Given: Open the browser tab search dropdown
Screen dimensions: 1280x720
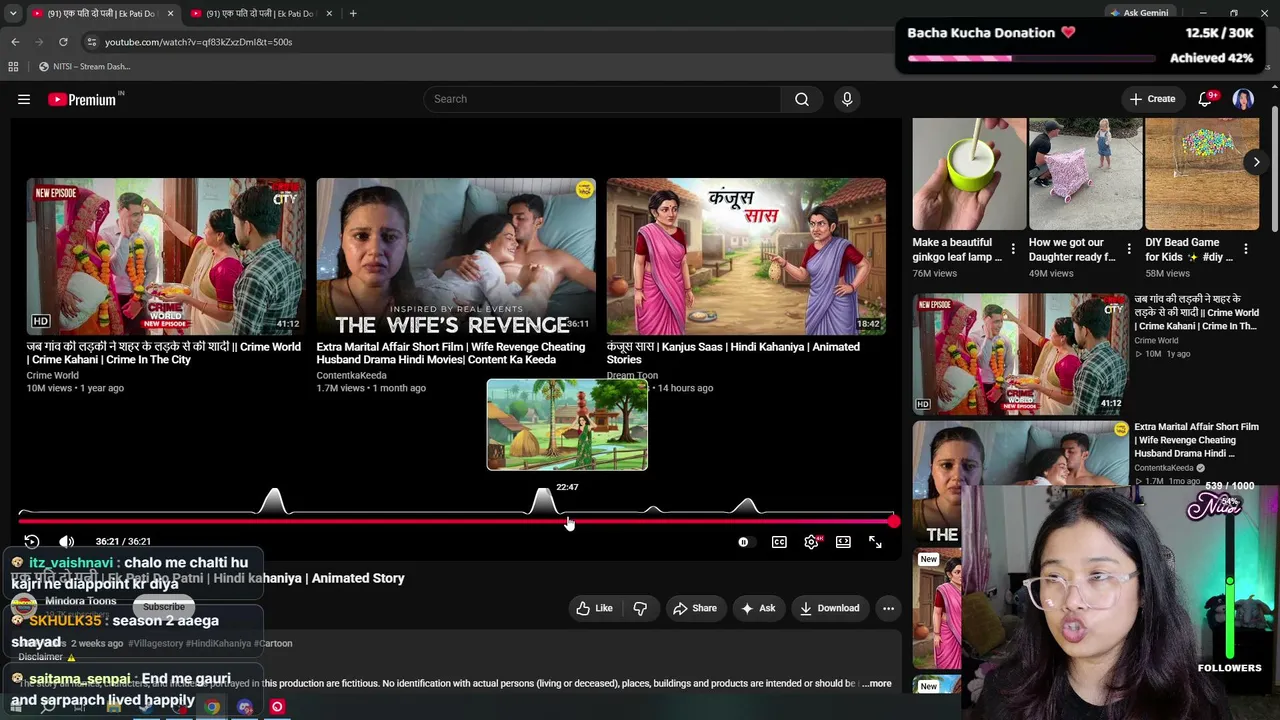Looking at the screenshot, I should [x=12, y=13].
